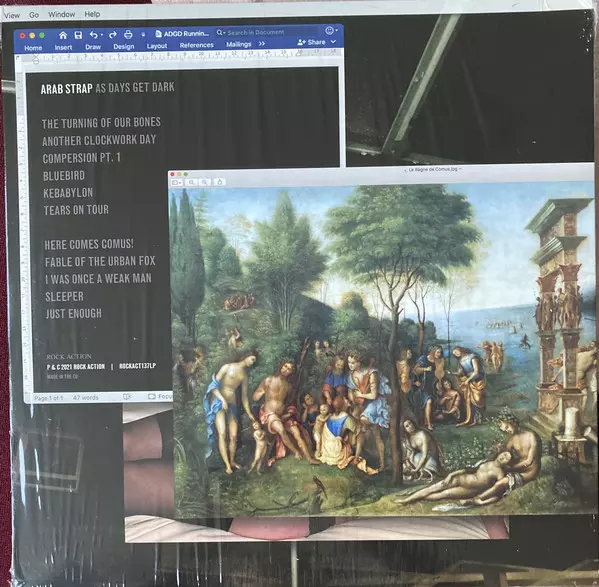
Task: Click the 47 words count in status bar
Action: (x=86, y=398)
